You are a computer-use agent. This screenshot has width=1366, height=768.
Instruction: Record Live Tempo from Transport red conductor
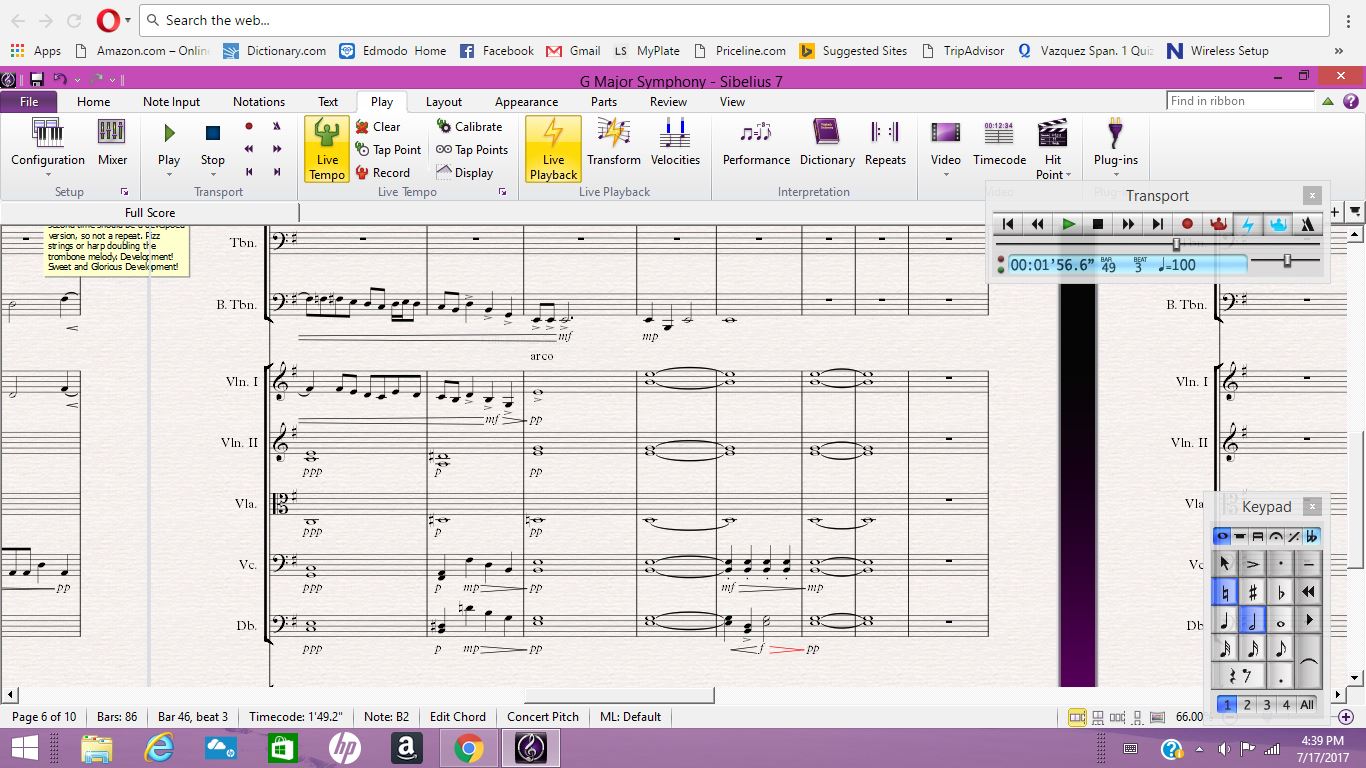tap(1218, 224)
